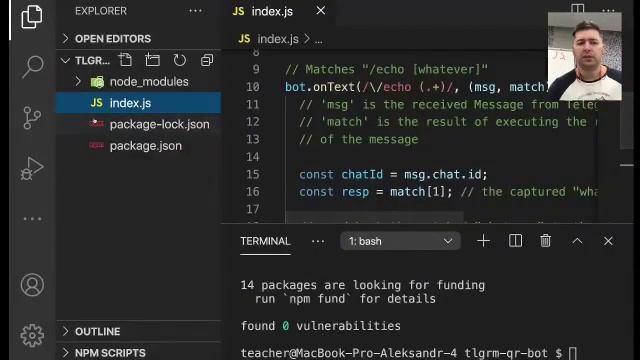640x360 pixels.
Task: Click bot.onText call on line 10
Action: 320,87
